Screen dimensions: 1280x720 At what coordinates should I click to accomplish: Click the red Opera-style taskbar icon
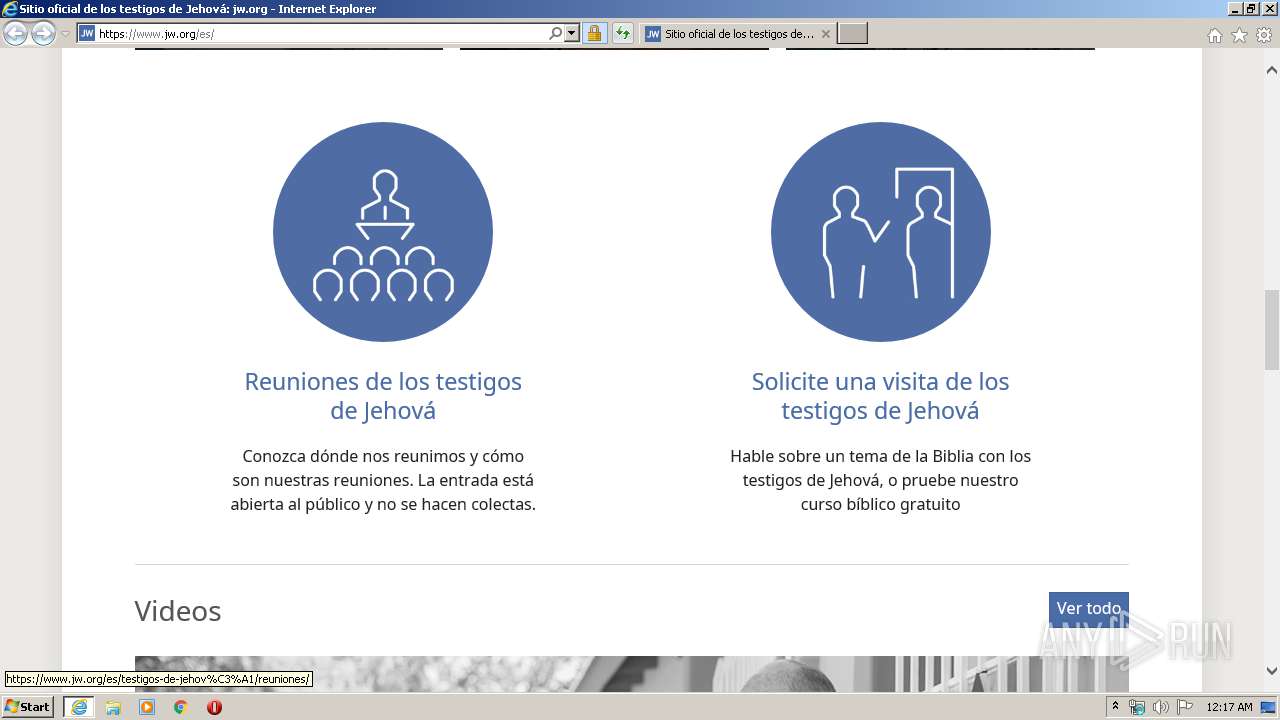(214, 707)
